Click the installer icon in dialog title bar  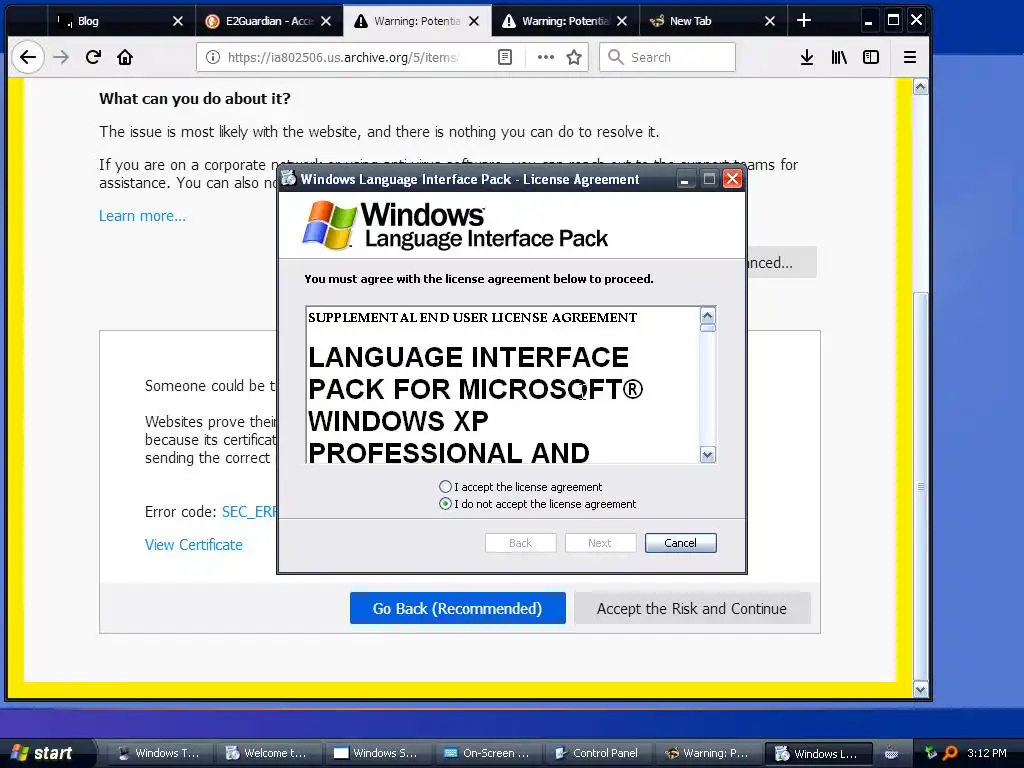289,178
